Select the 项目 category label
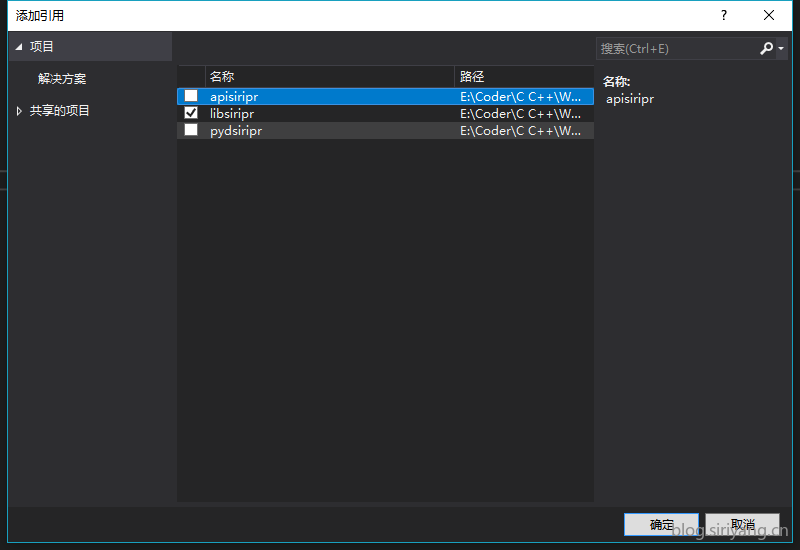800x550 pixels. tap(42, 47)
